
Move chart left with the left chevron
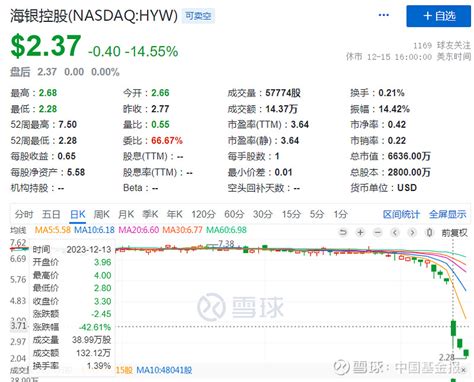[395, 232]
